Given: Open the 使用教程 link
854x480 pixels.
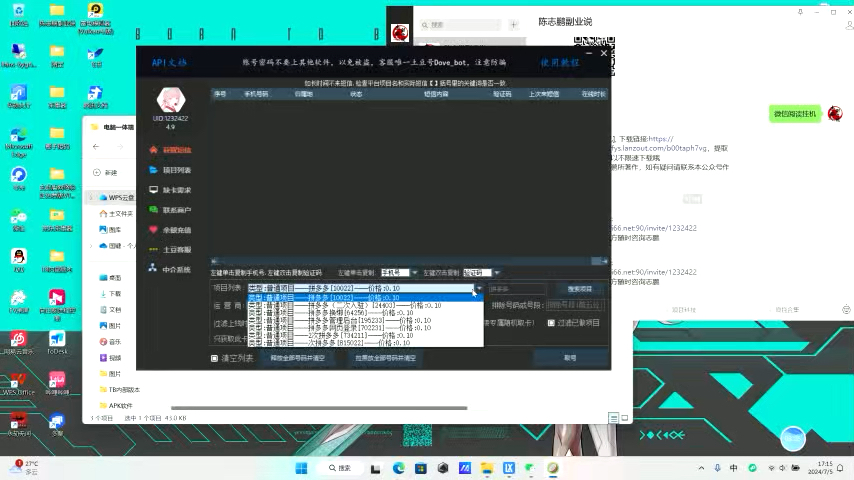Looking at the screenshot, I should tap(559, 63).
